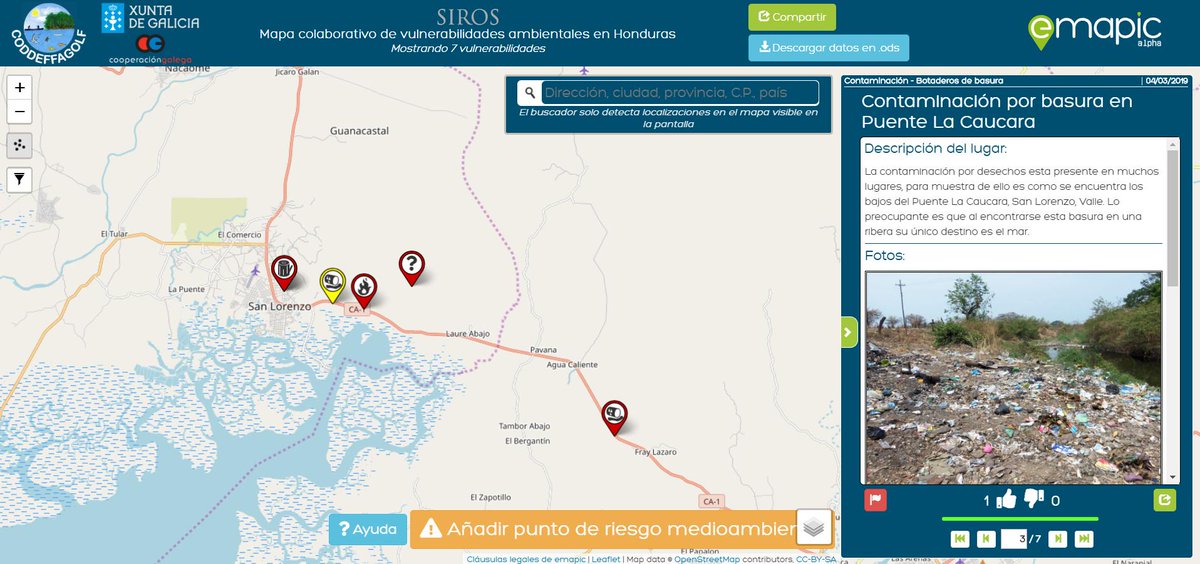Image resolution: width=1200 pixels, height=564 pixels.
Task: Go to first vulnerability entry
Action: coord(960,539)
